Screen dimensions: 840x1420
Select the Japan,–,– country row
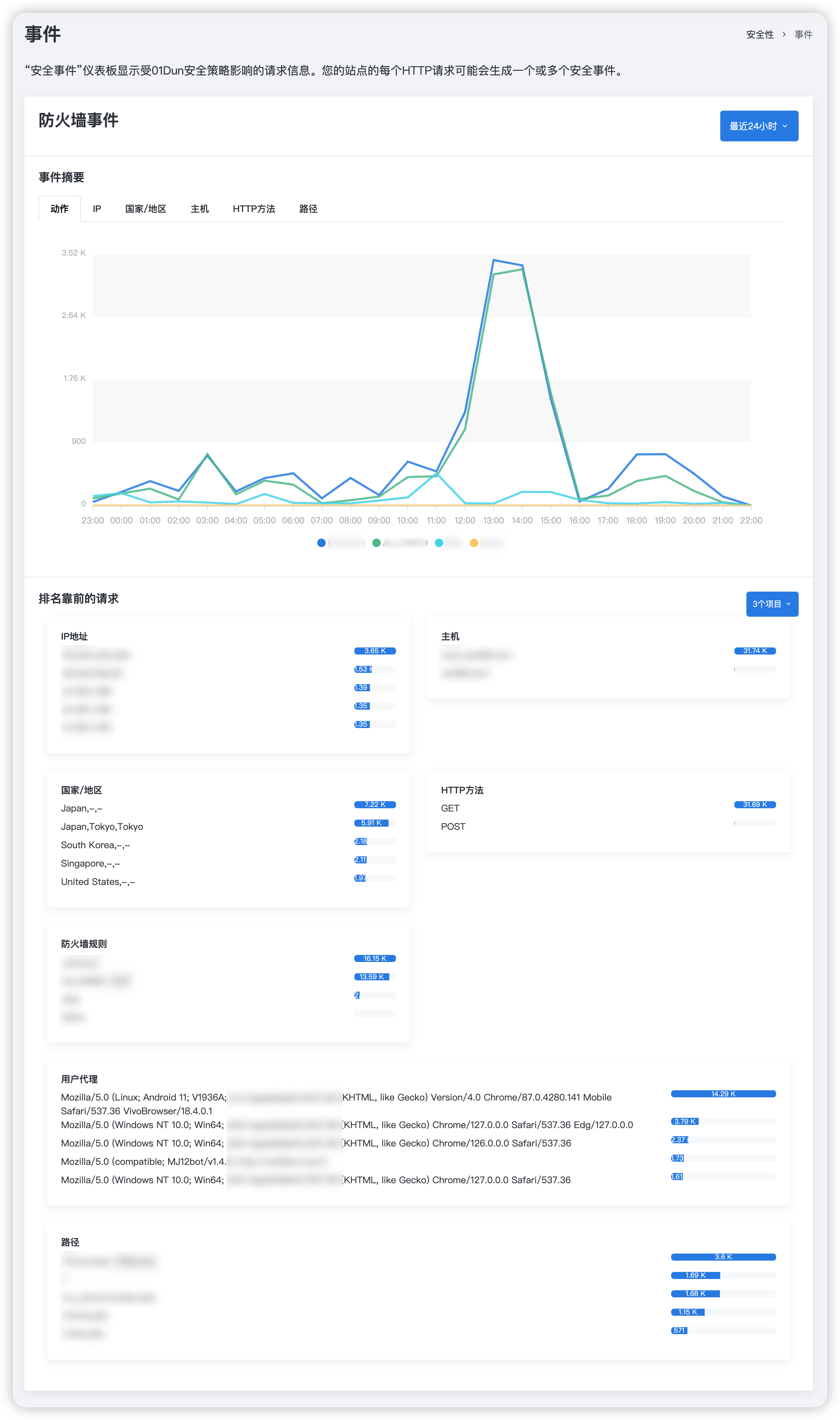tap(228, 808)
